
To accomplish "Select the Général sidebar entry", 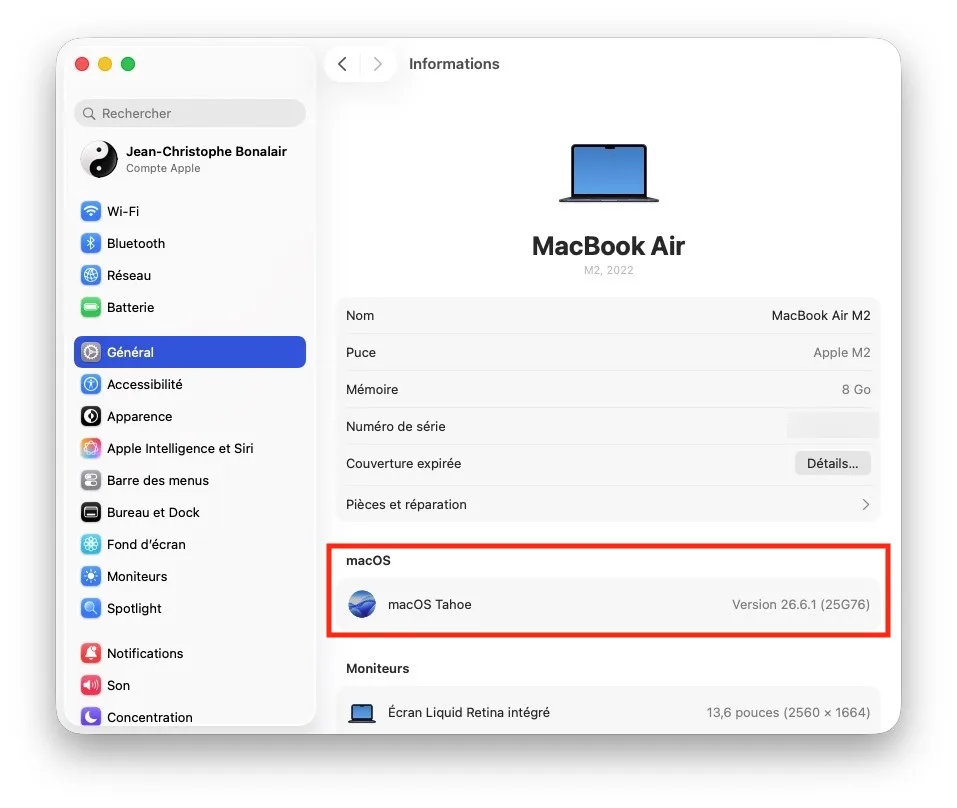I will pos(190,352).
